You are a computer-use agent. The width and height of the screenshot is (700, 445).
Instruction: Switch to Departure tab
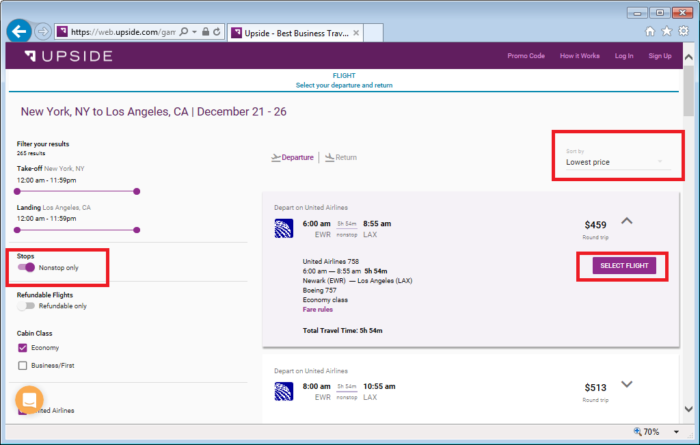click(x=292, y=158)
